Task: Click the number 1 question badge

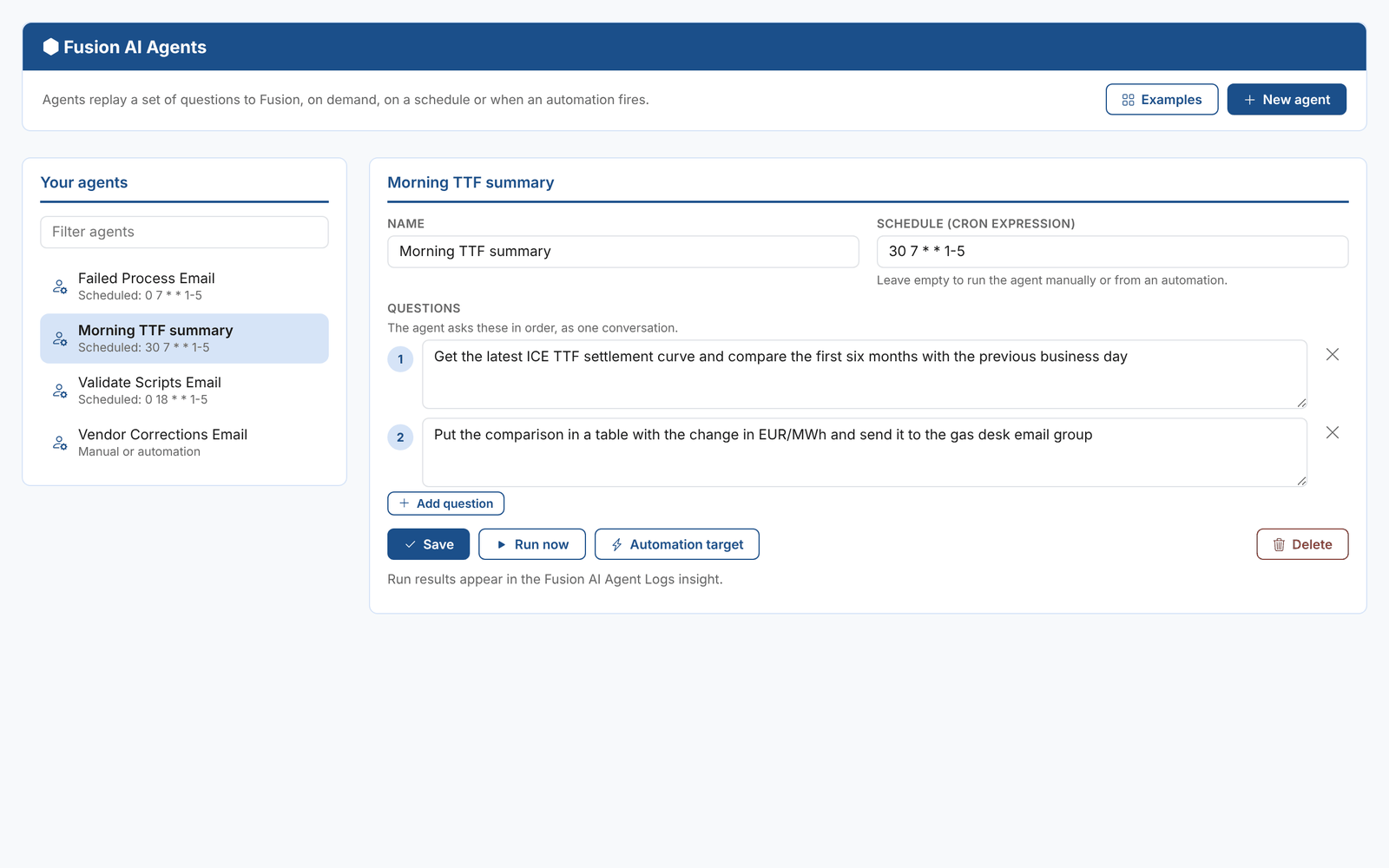Action: (x=400, y=358)
